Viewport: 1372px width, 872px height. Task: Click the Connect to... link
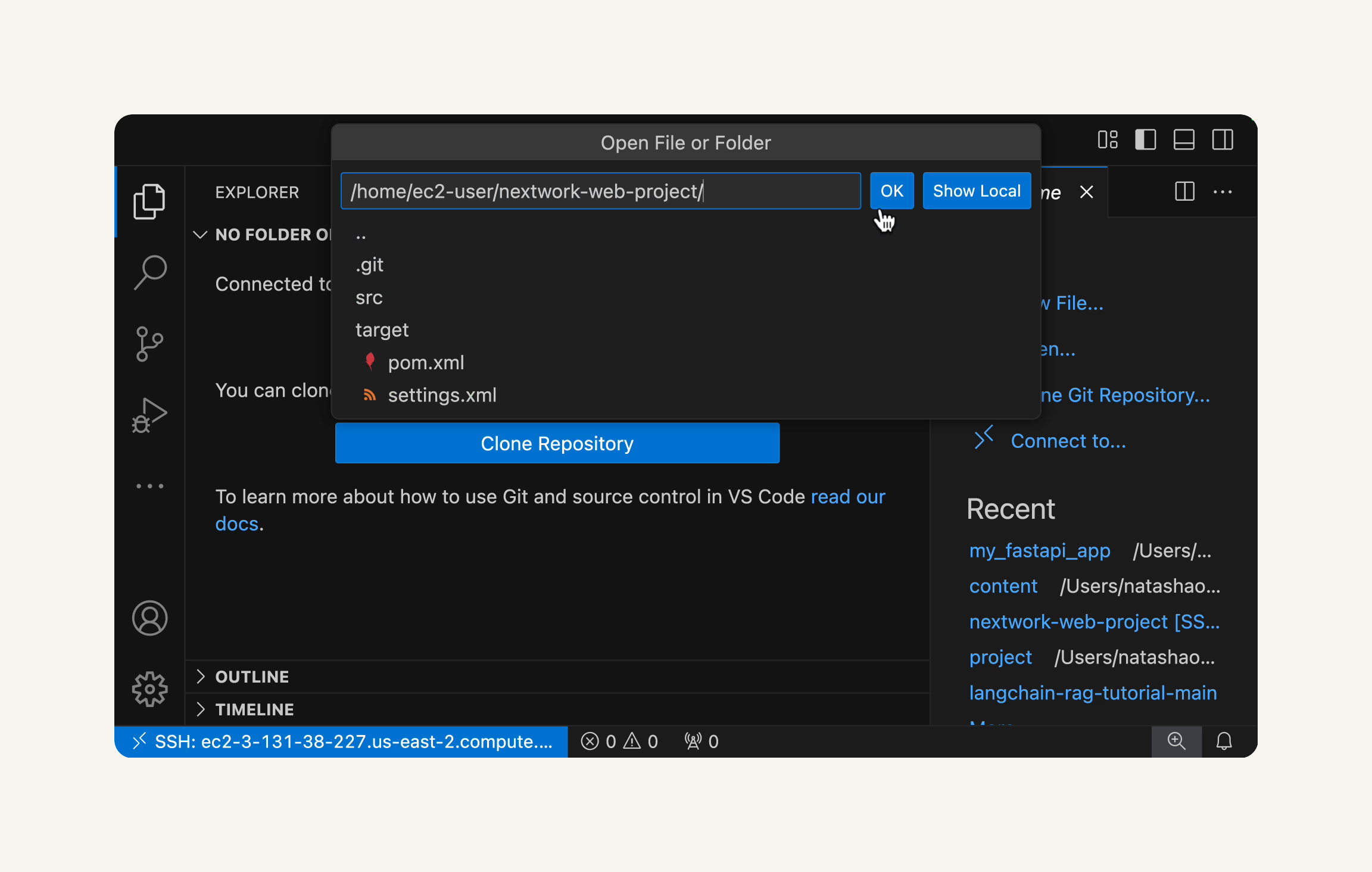coord(1068,441)
